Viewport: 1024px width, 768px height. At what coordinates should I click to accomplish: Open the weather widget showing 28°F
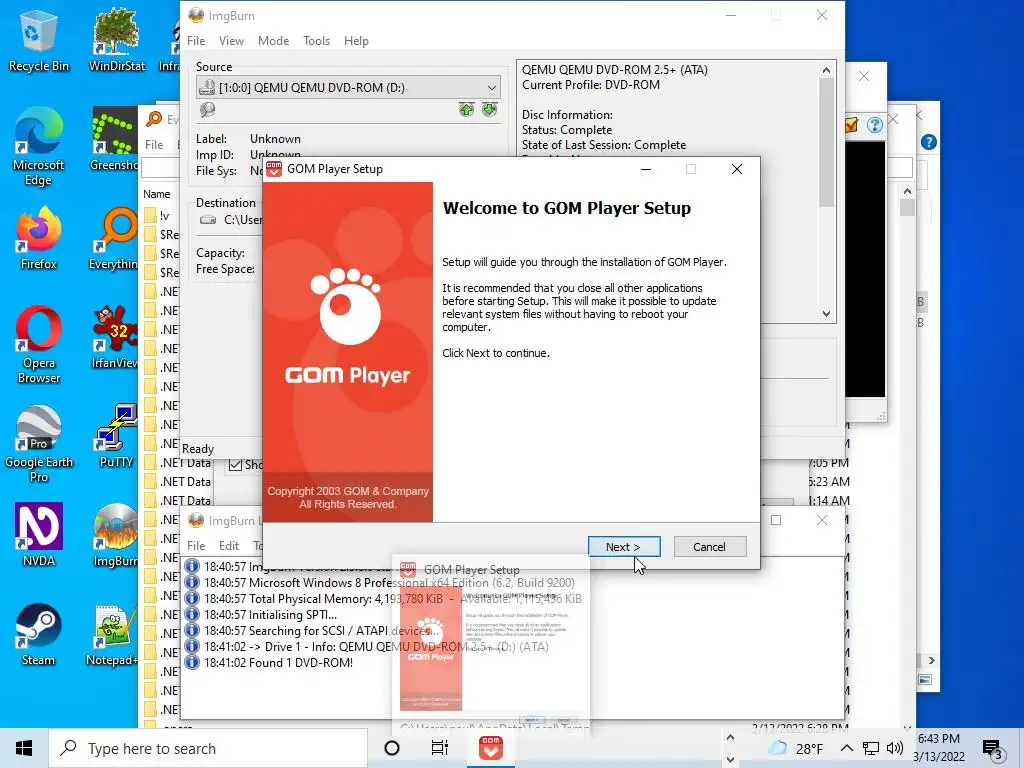(x=795, y=748)
